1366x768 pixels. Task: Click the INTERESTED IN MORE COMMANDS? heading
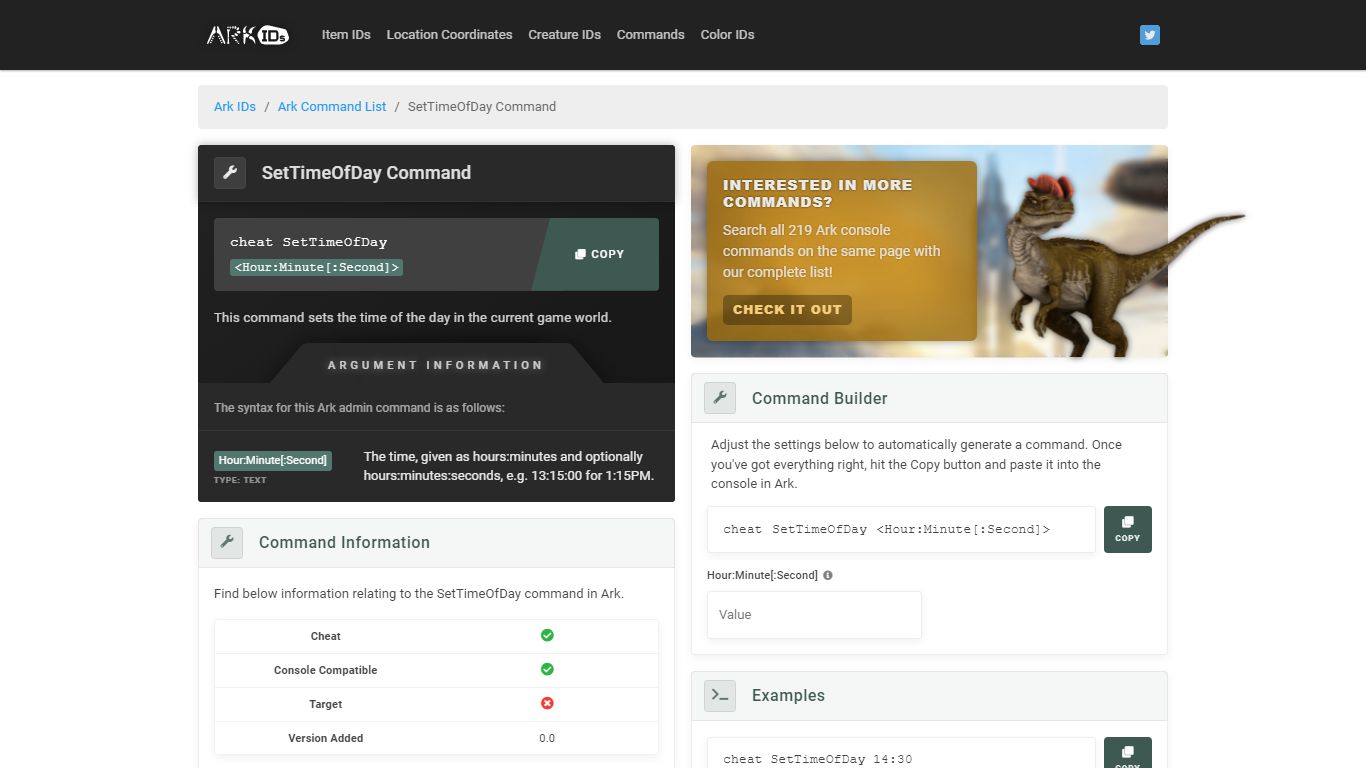pyautogui.click(x=818, y=193)
